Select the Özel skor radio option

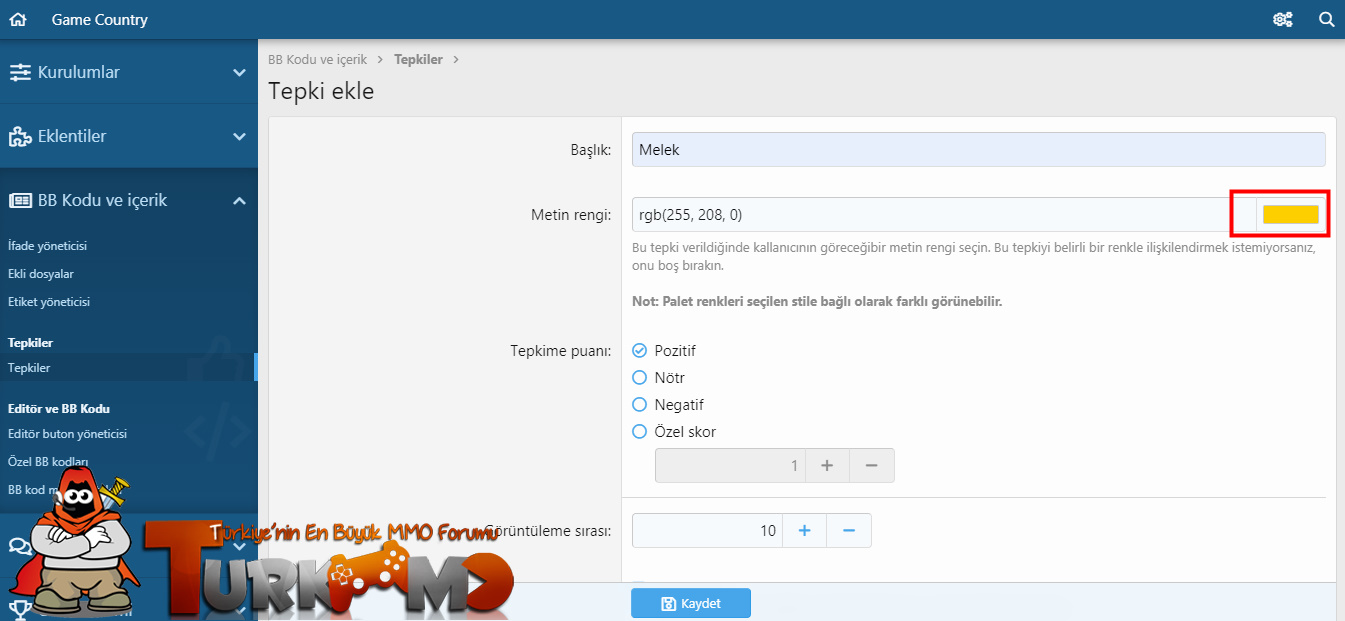point(640,431)
